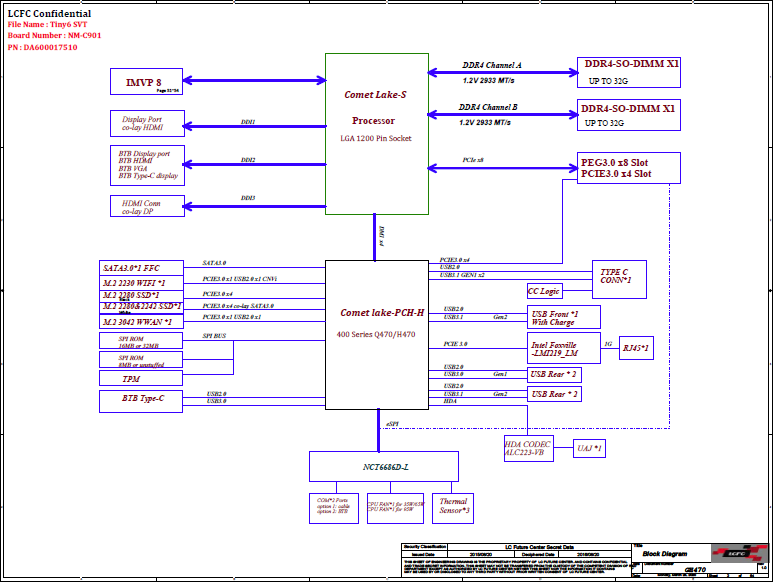Viewport: 773px width, 582px height.
Task: Select the TYPE C CONN*1 box
Action: tap(619, 279)
